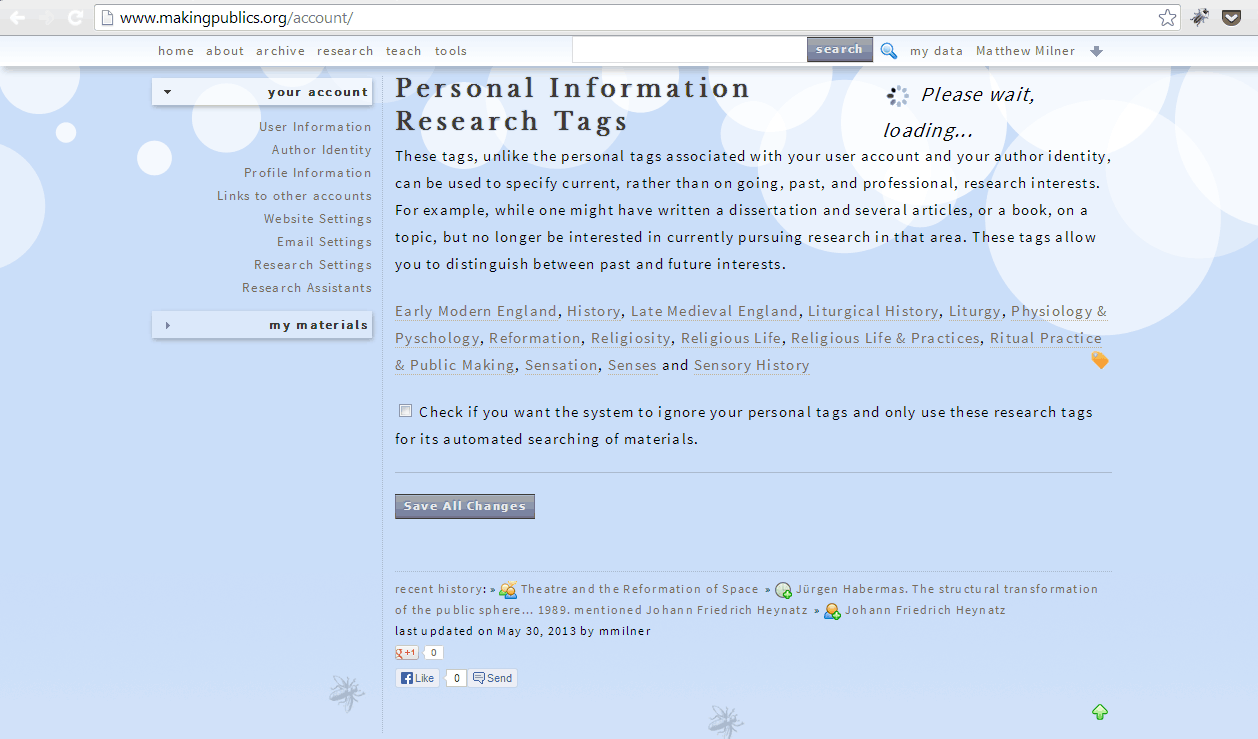
Task: Select the Senses tag
Action: (633, 365)
